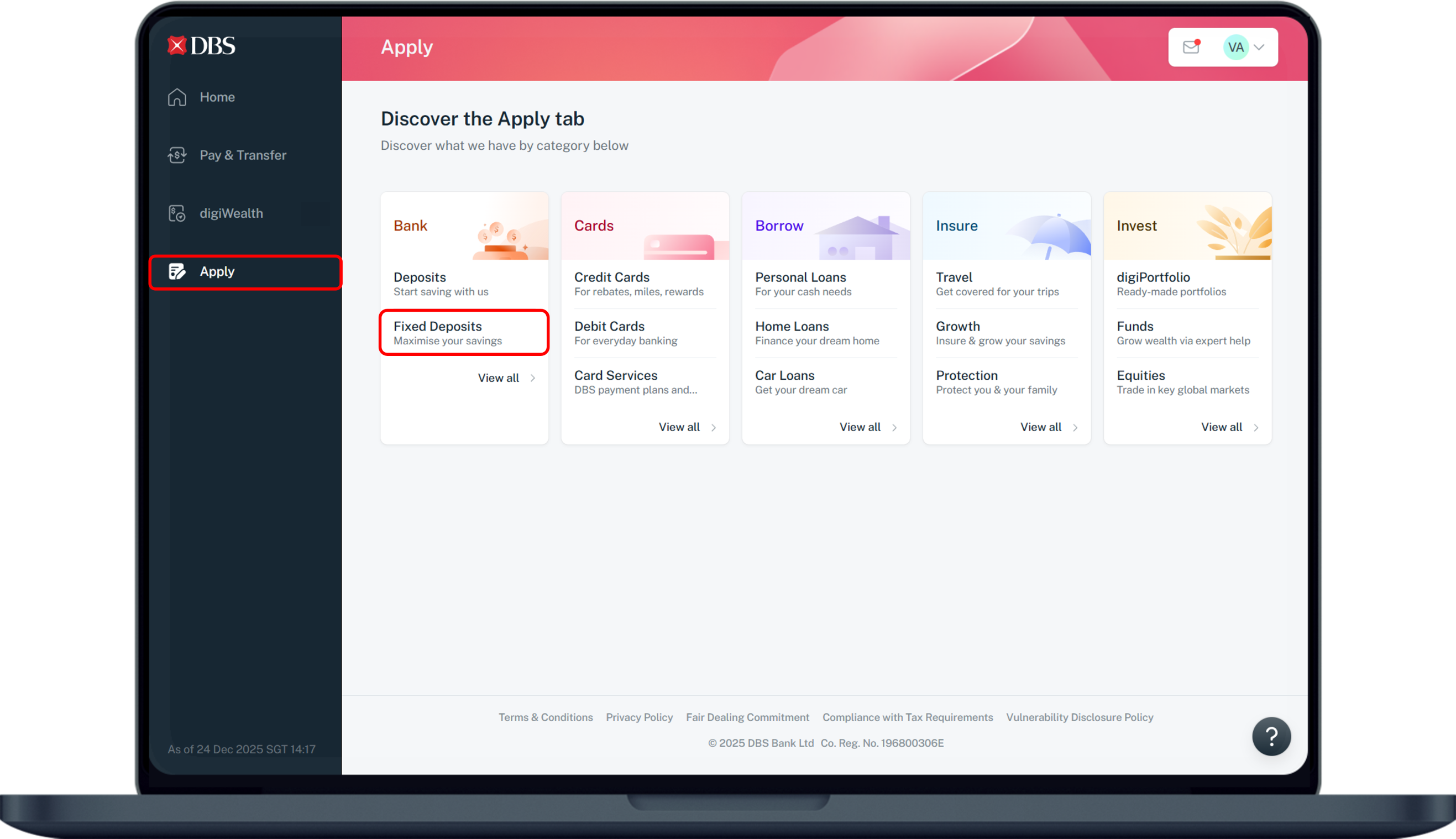The width and height of the screenshot is (1456, 839).
Task: Click the Apply pencil-form icon
Action: tap(177, 271)
